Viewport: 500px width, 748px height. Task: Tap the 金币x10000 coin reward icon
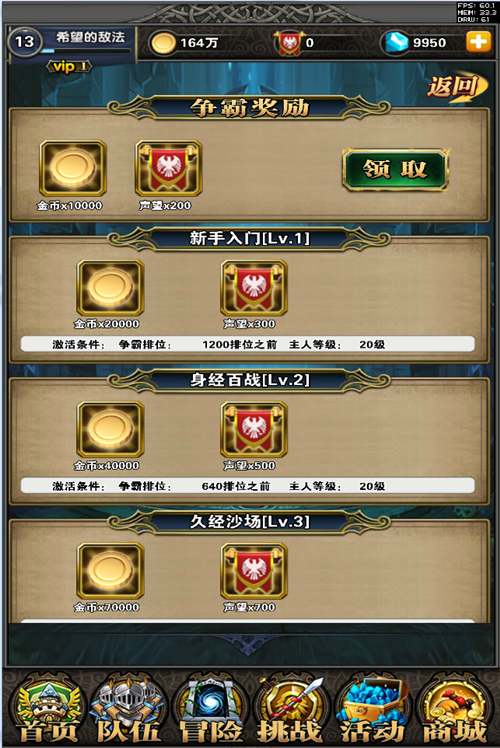point(73,168)
